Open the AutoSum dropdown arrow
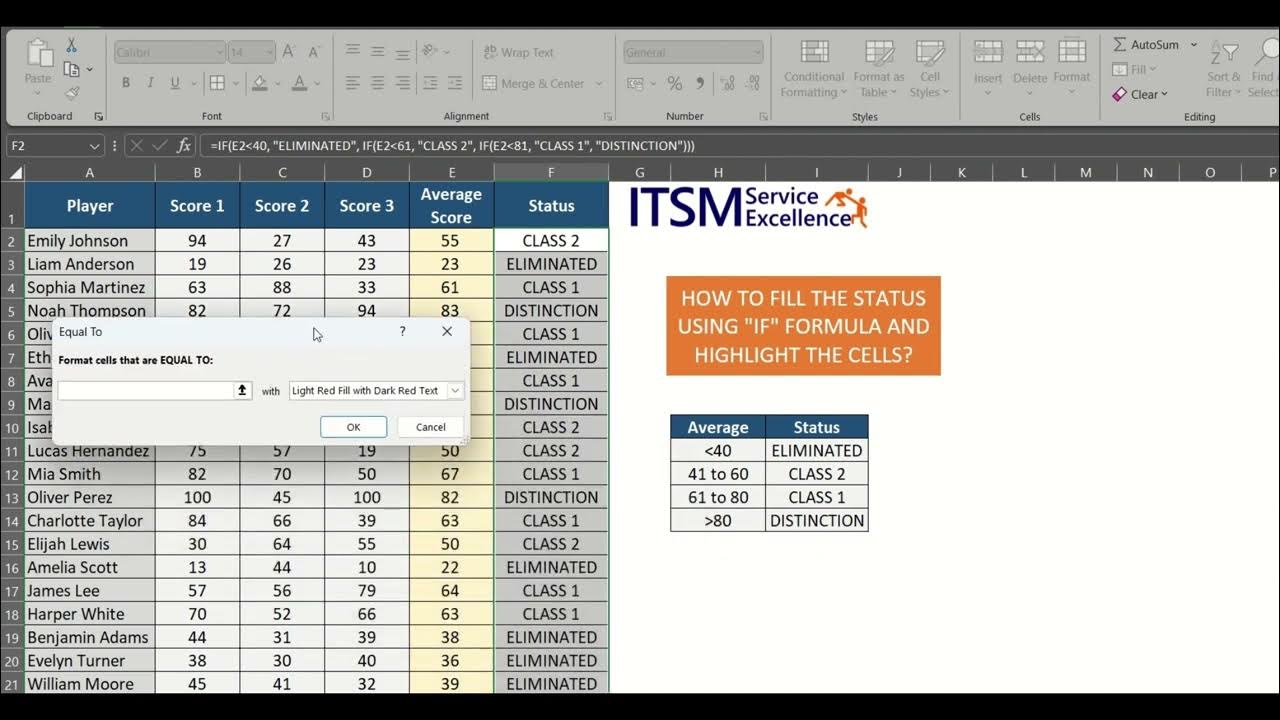 1193,45
